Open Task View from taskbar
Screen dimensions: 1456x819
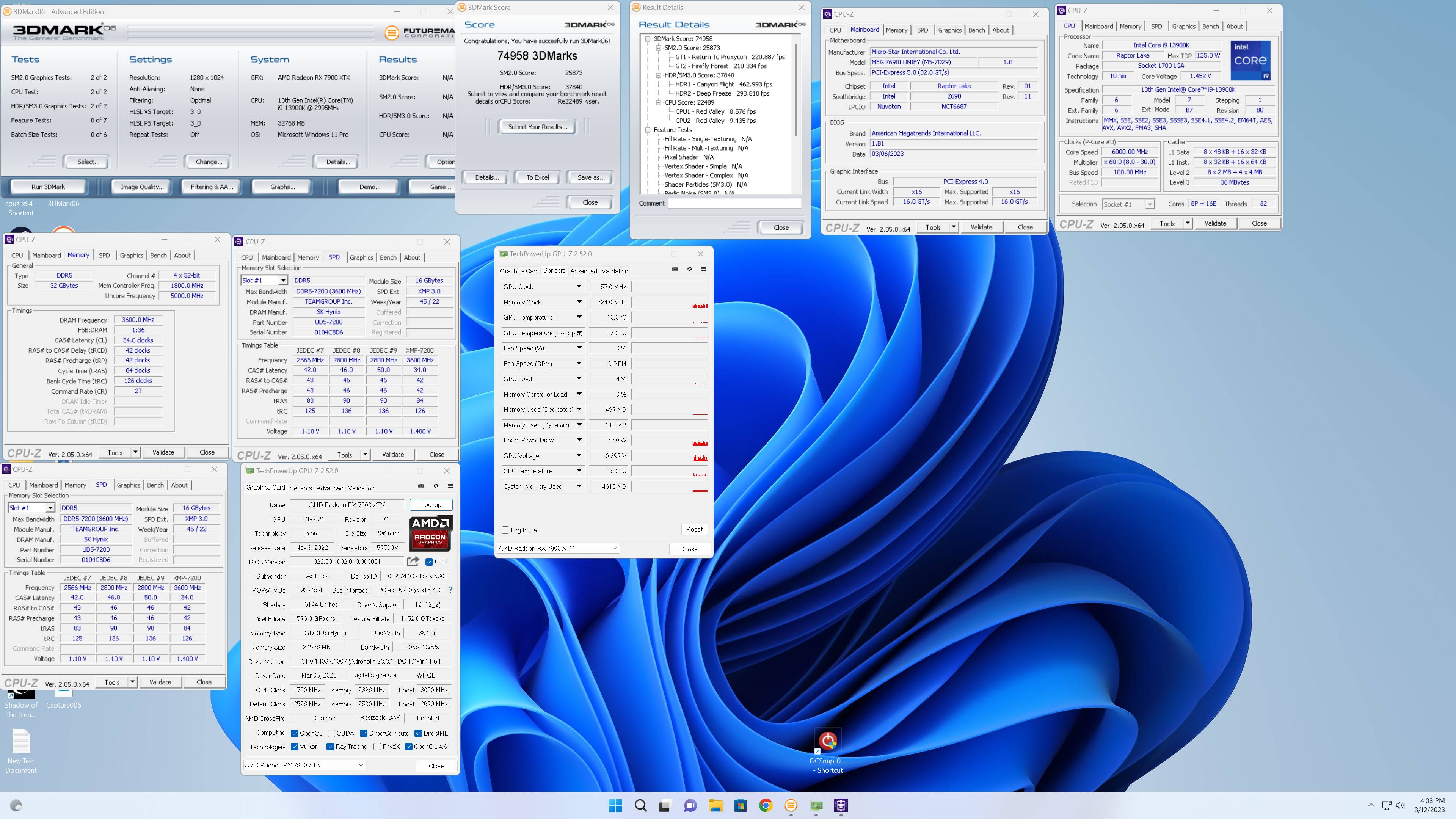(665, 805)
